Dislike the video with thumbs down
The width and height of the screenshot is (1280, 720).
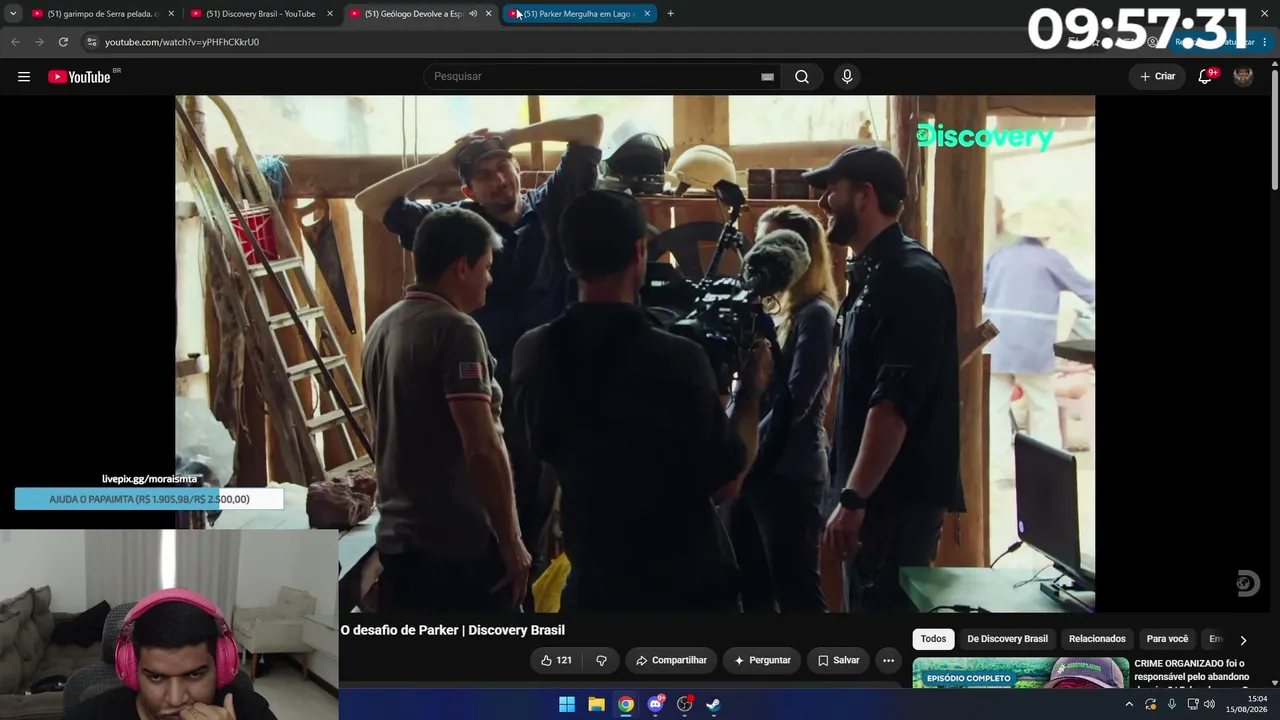[601, 660]
